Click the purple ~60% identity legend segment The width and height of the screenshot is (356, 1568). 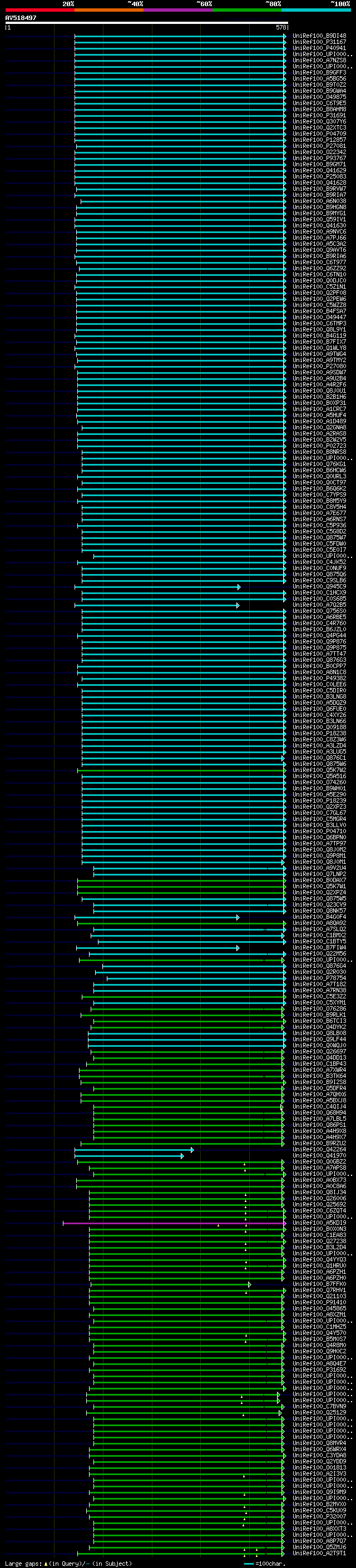179,10
